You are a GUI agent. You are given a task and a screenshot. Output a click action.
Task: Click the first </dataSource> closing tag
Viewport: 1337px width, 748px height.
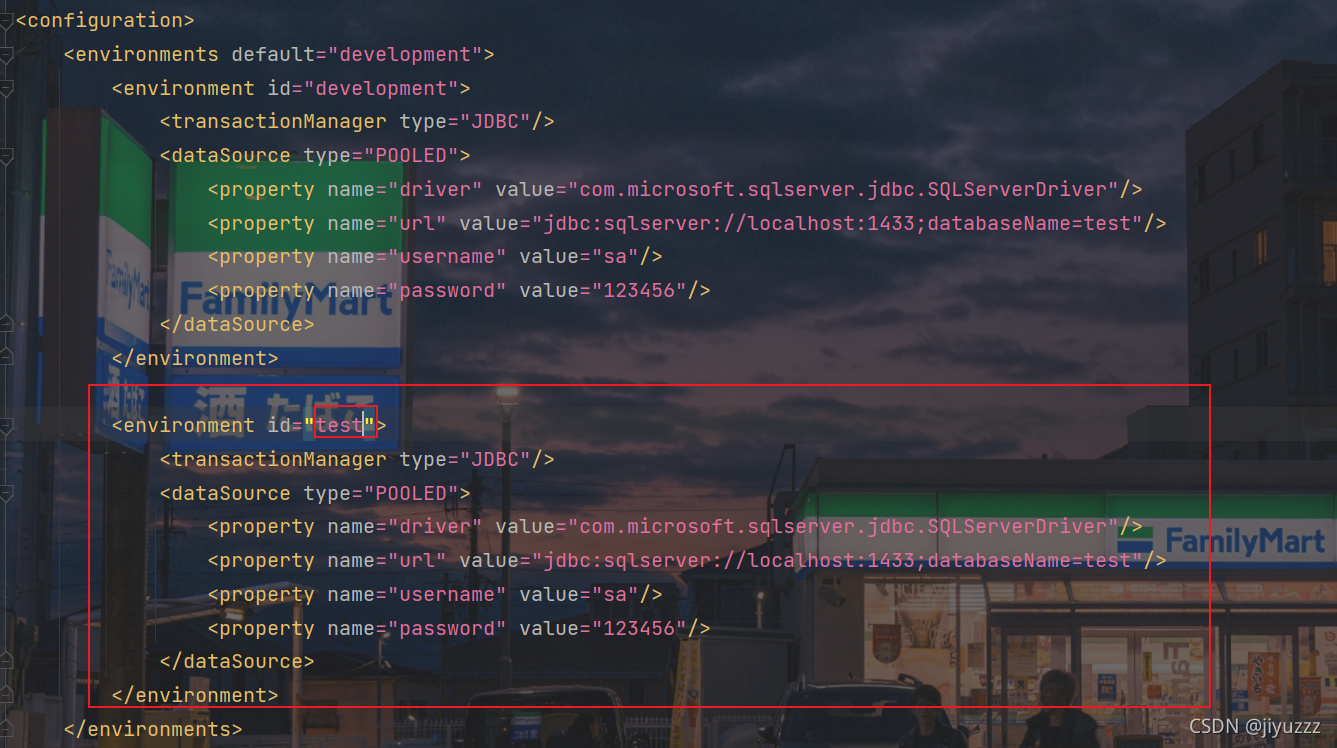[x=237, y=324]
